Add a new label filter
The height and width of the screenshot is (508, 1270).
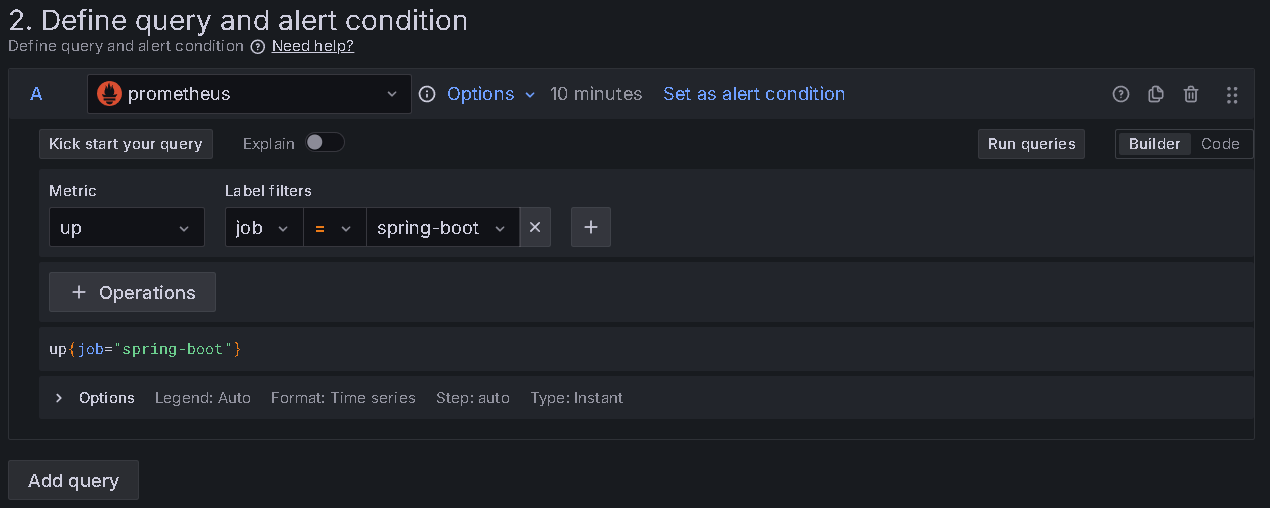(591, 228)
